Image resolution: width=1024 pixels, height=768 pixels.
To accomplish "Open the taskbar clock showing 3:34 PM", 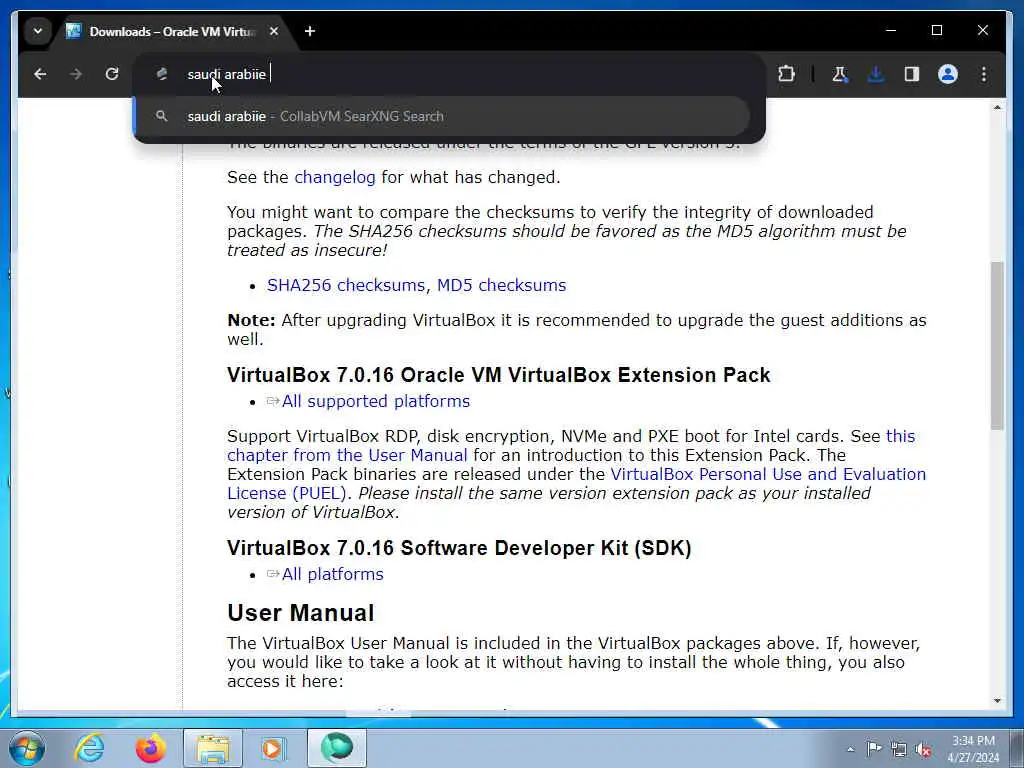I will point(973,749).
